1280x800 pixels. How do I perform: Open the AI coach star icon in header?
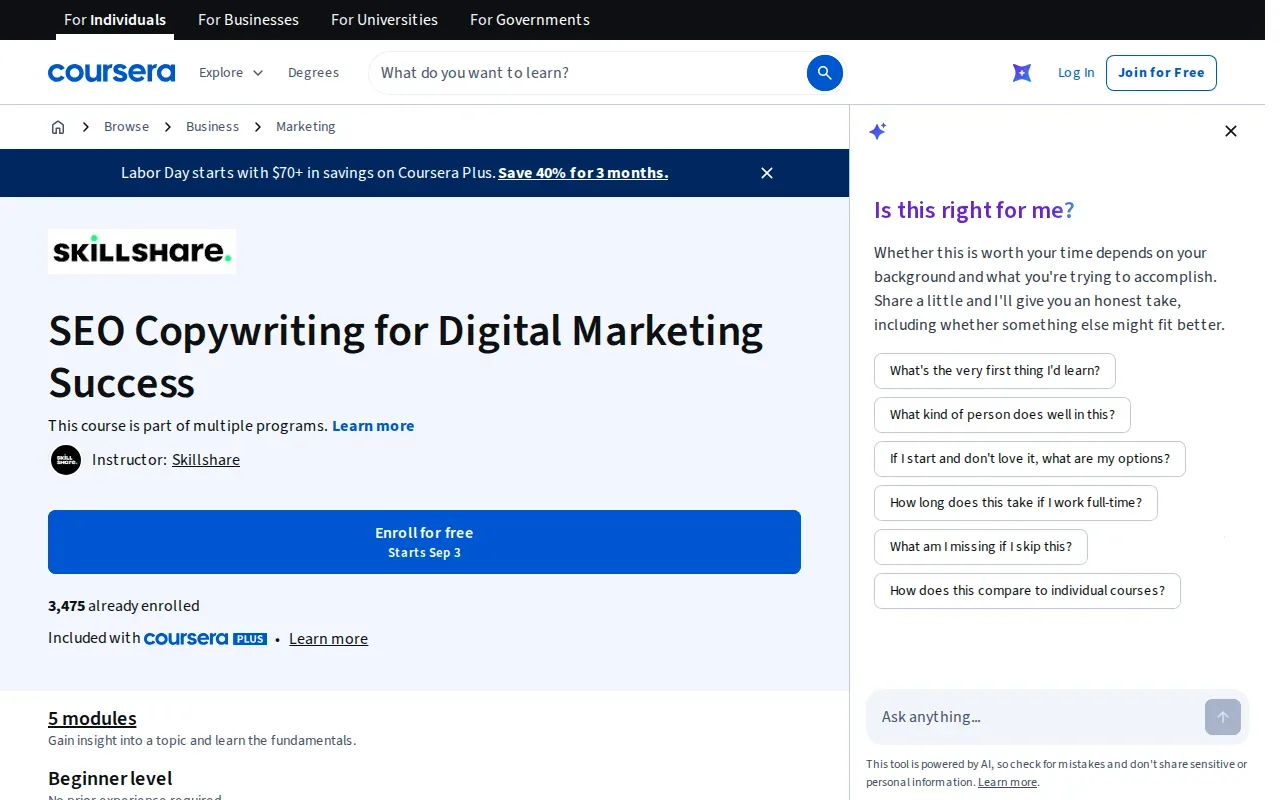1022,73
